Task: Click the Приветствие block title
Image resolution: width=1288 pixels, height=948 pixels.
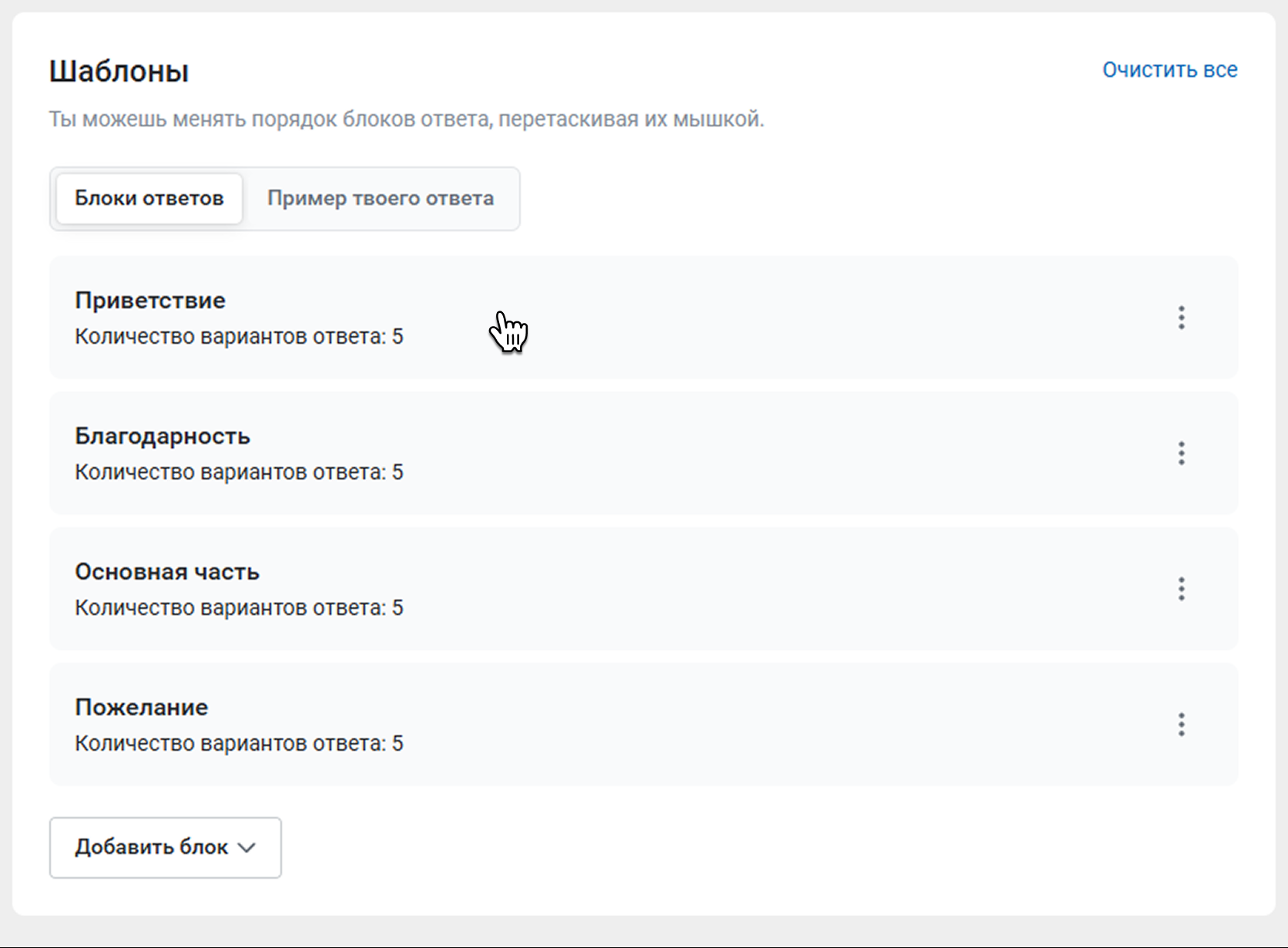Action: tap(150, 301)
